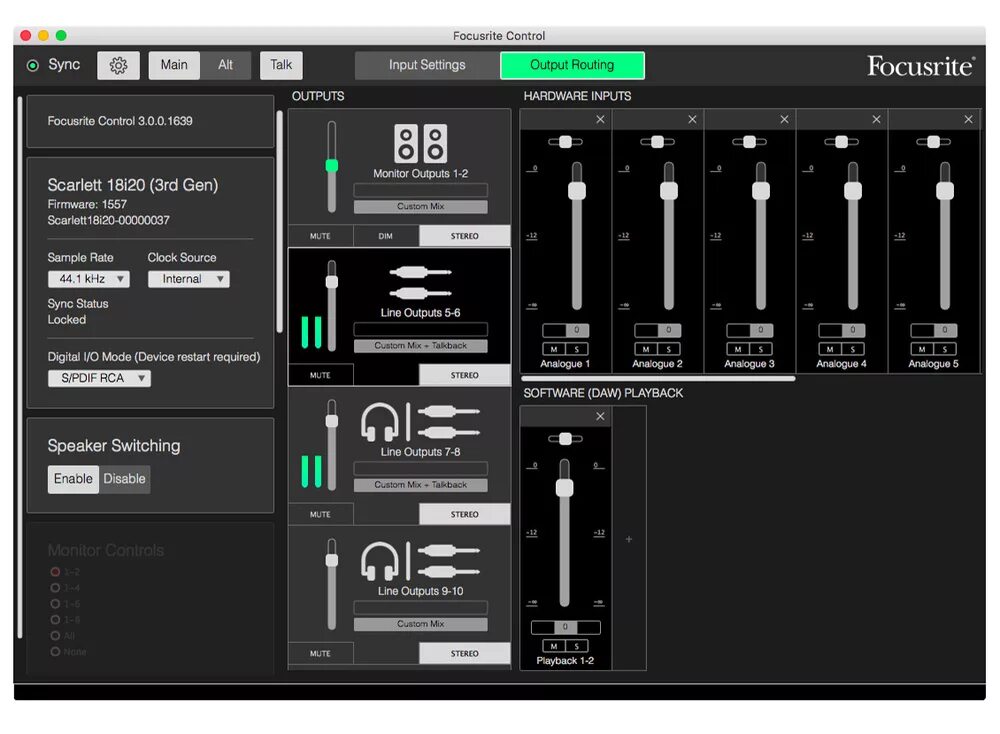This screenshot has height=734, width=1000.
Task: Click the Analogue 4 level value field
Action: 841,330
